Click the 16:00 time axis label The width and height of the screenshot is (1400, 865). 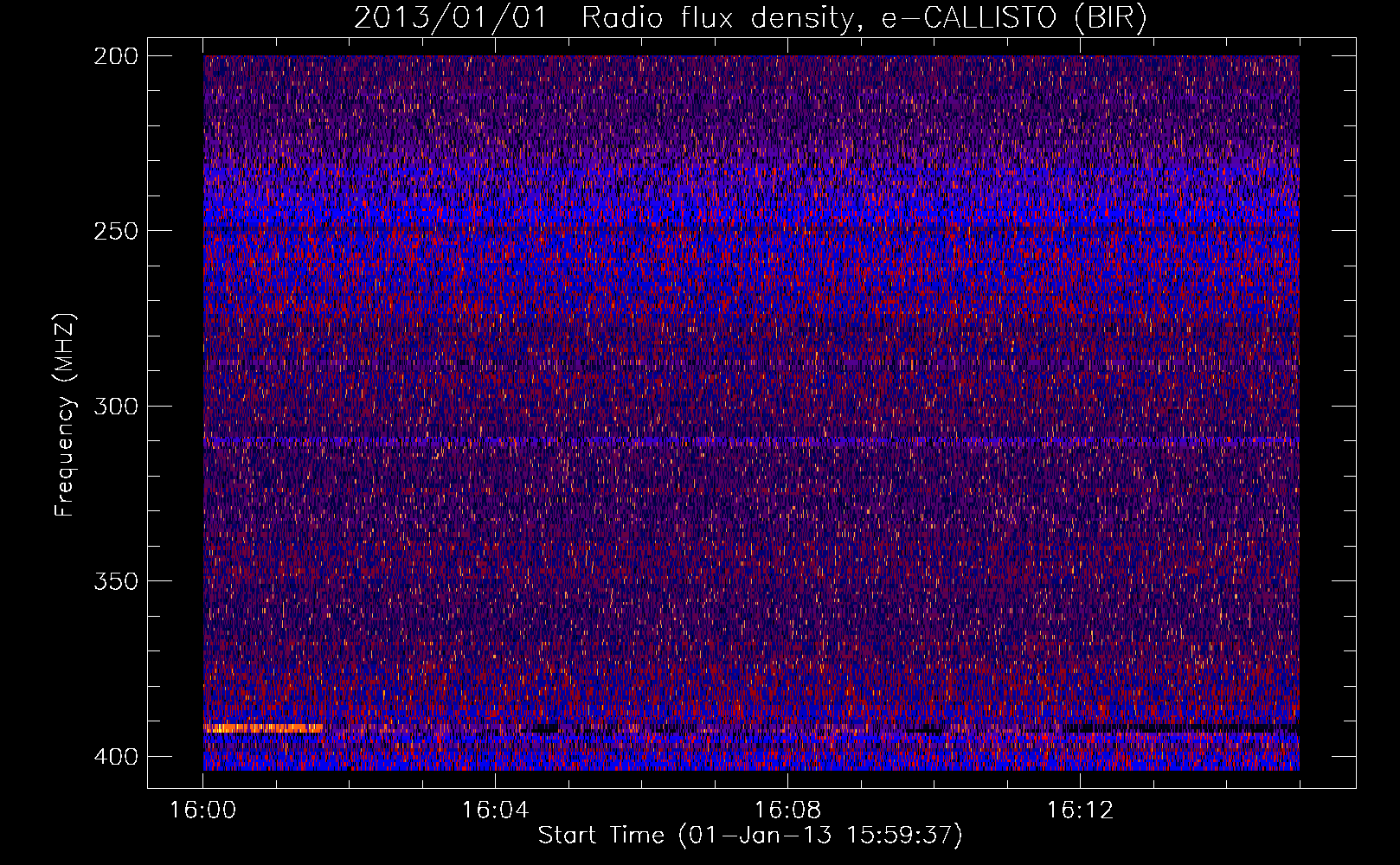pyautogui.click(x=203, y=811)
